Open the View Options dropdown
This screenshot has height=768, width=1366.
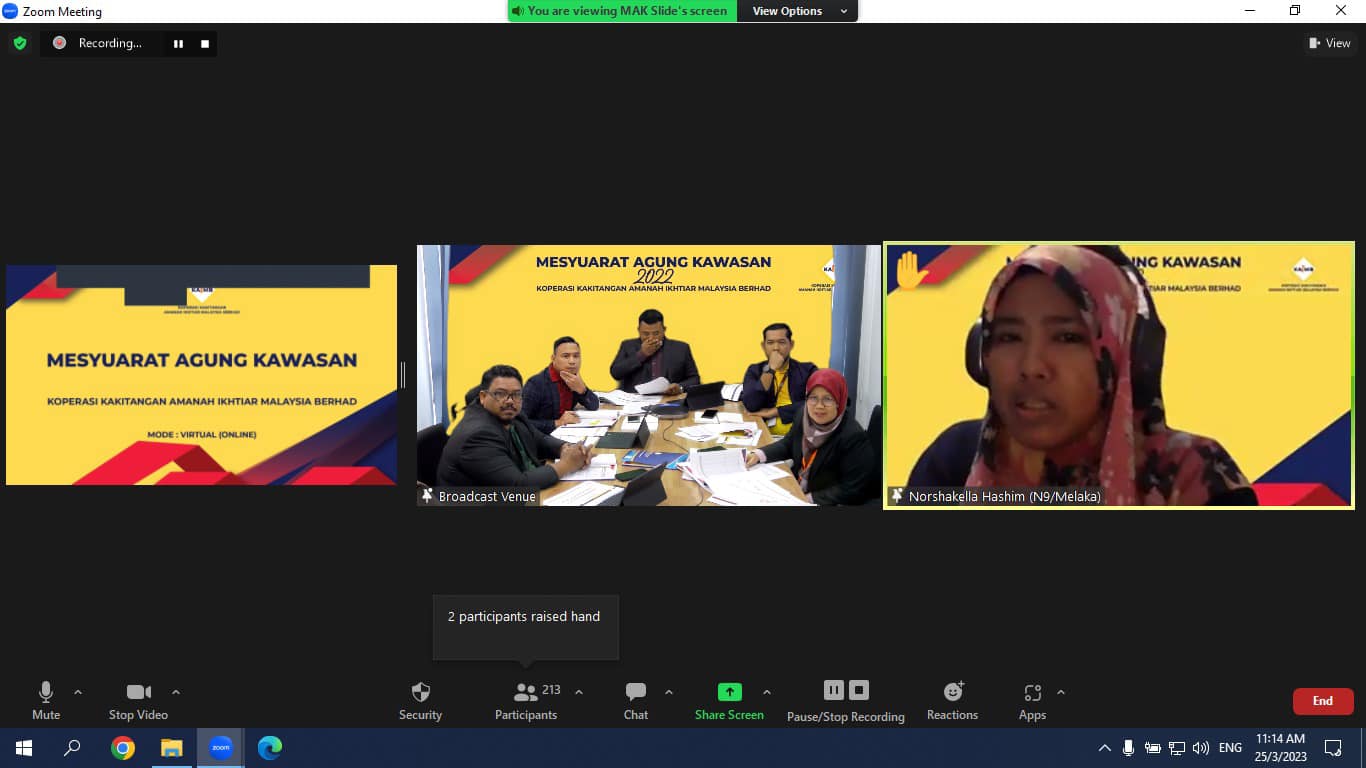(800, 11)
